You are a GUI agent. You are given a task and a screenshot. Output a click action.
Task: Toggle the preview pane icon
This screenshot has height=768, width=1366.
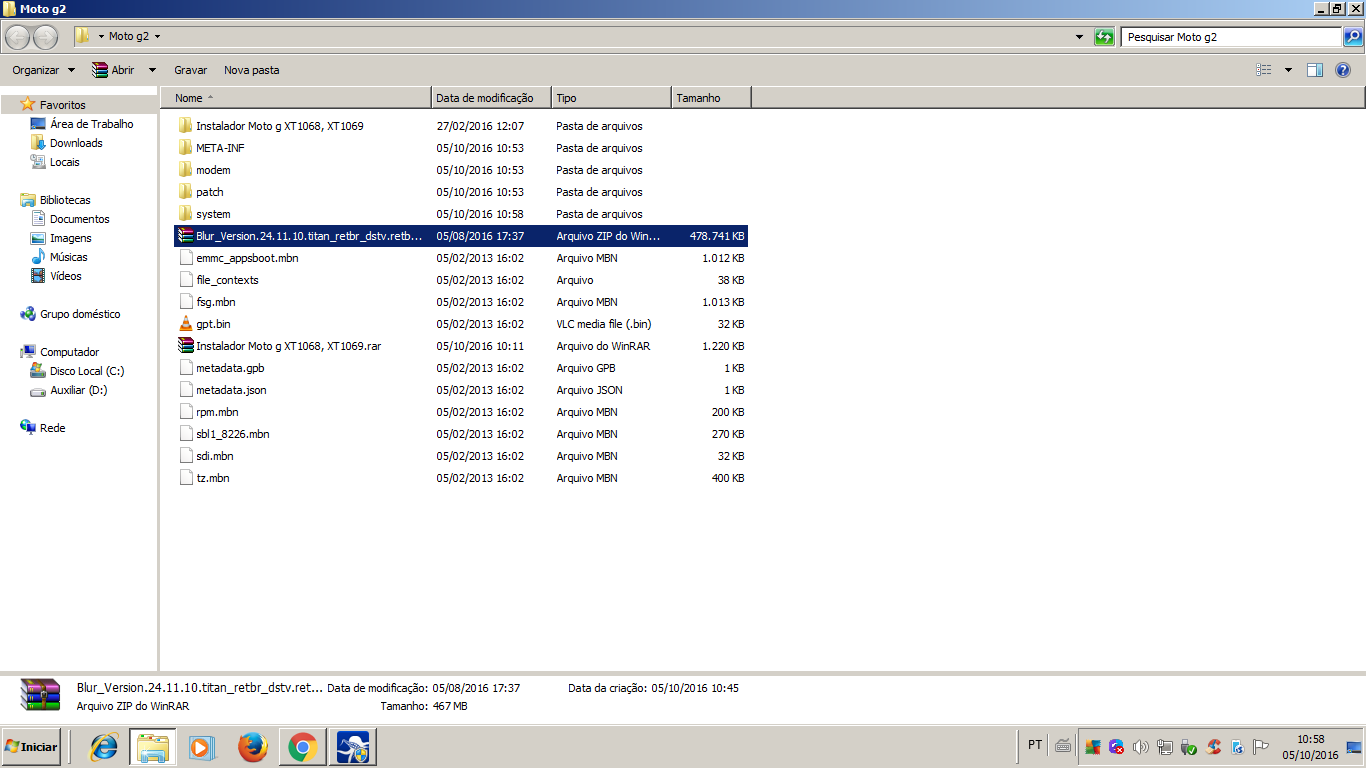[x=1315, y=70]
